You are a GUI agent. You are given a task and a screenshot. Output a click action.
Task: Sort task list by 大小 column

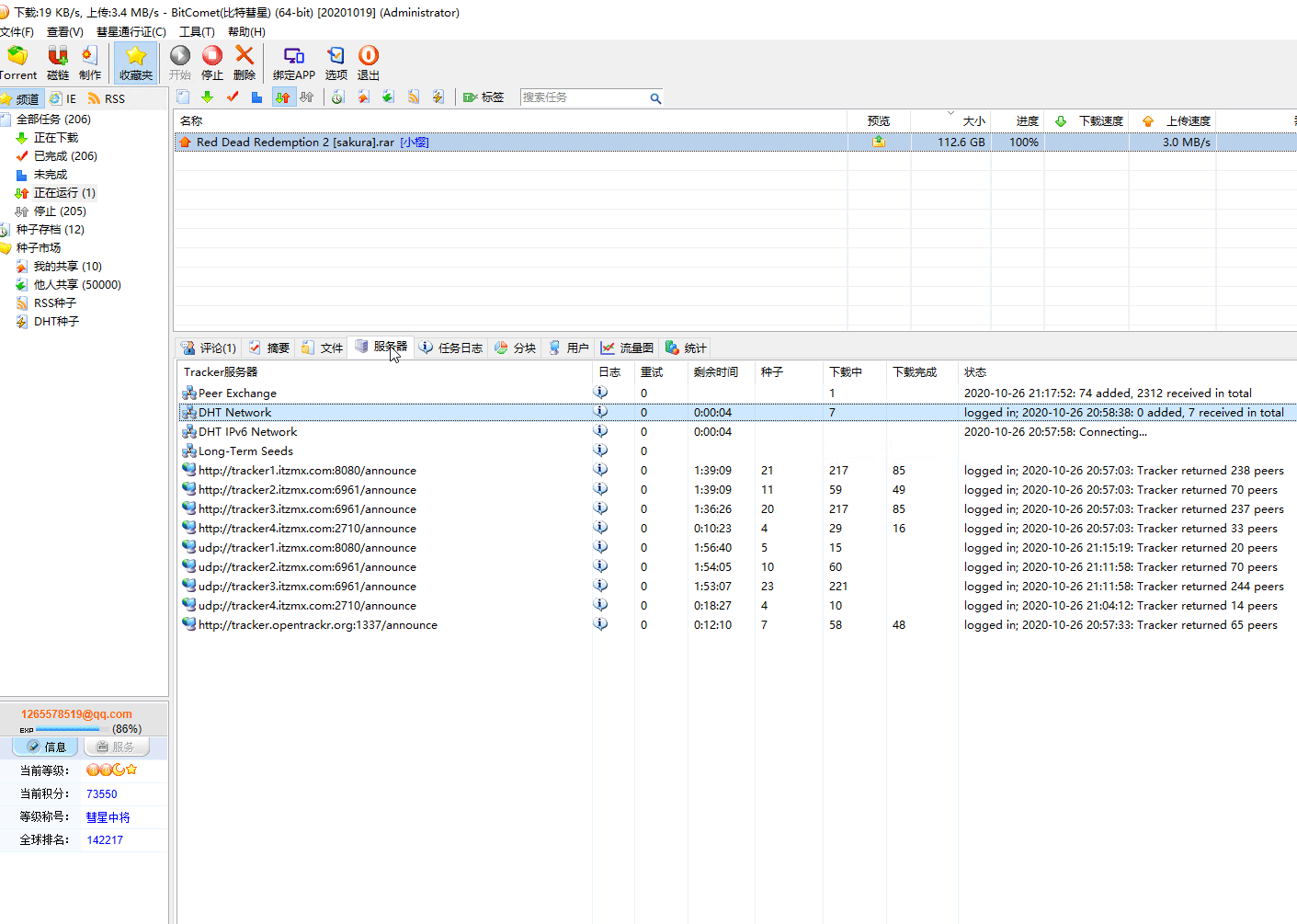(x=950, y=120)
